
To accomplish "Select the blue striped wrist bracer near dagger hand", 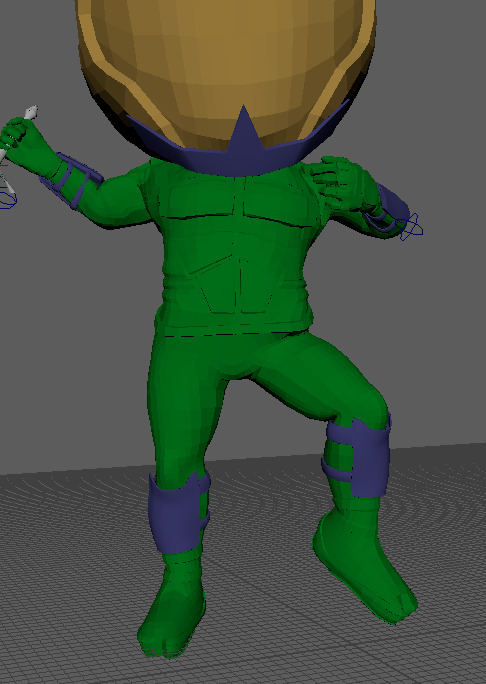I will click(x=72, y=181).
